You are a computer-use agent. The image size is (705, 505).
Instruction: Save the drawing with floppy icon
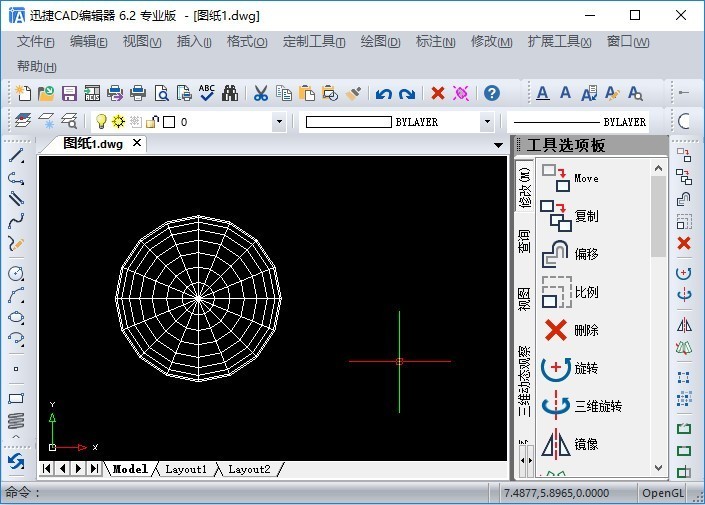click(x=69, y=93)
